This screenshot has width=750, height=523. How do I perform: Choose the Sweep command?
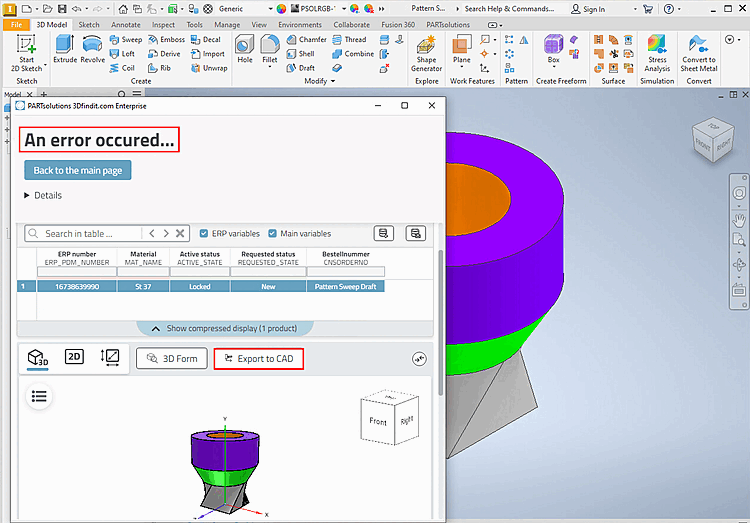click(126, 39)
